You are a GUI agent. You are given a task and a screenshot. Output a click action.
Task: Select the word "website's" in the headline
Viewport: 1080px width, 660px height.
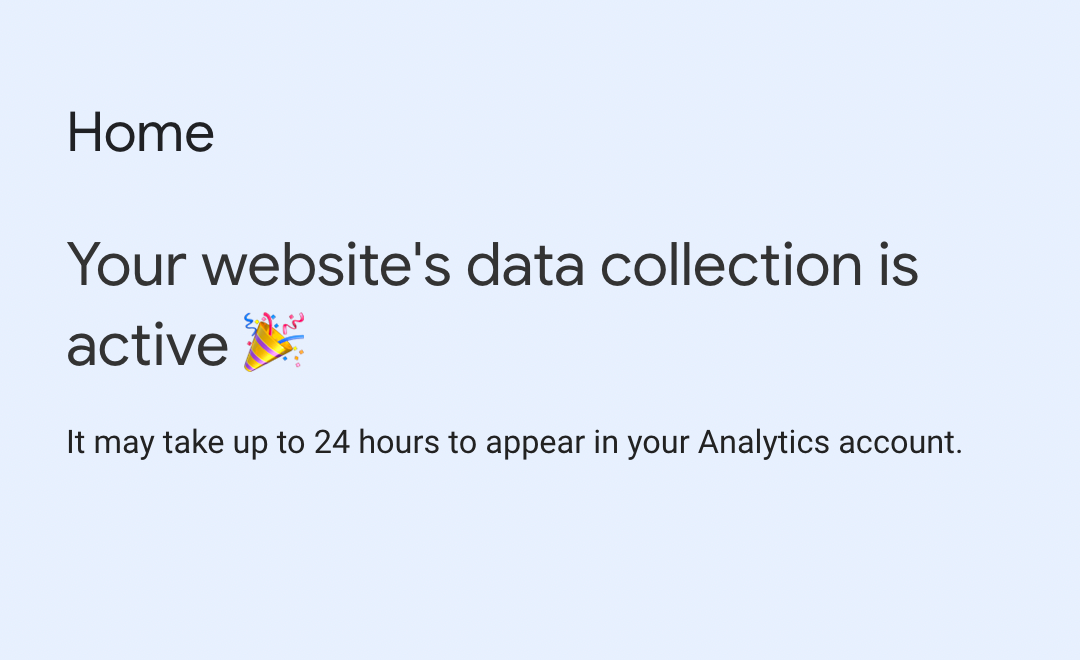[x=326, y=265]
